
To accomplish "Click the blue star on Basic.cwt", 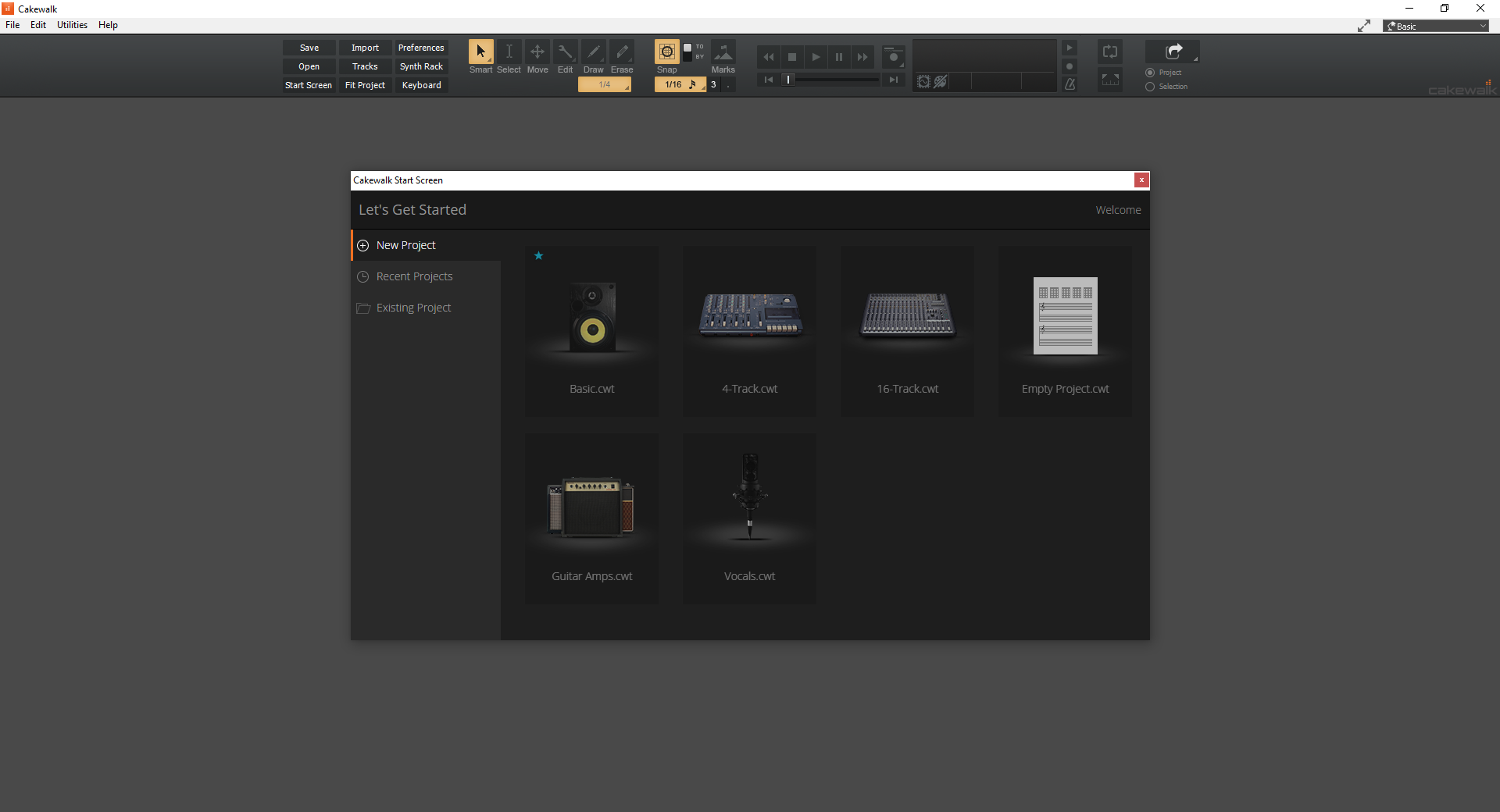I will pyautogui.click(x=538, y=255).
